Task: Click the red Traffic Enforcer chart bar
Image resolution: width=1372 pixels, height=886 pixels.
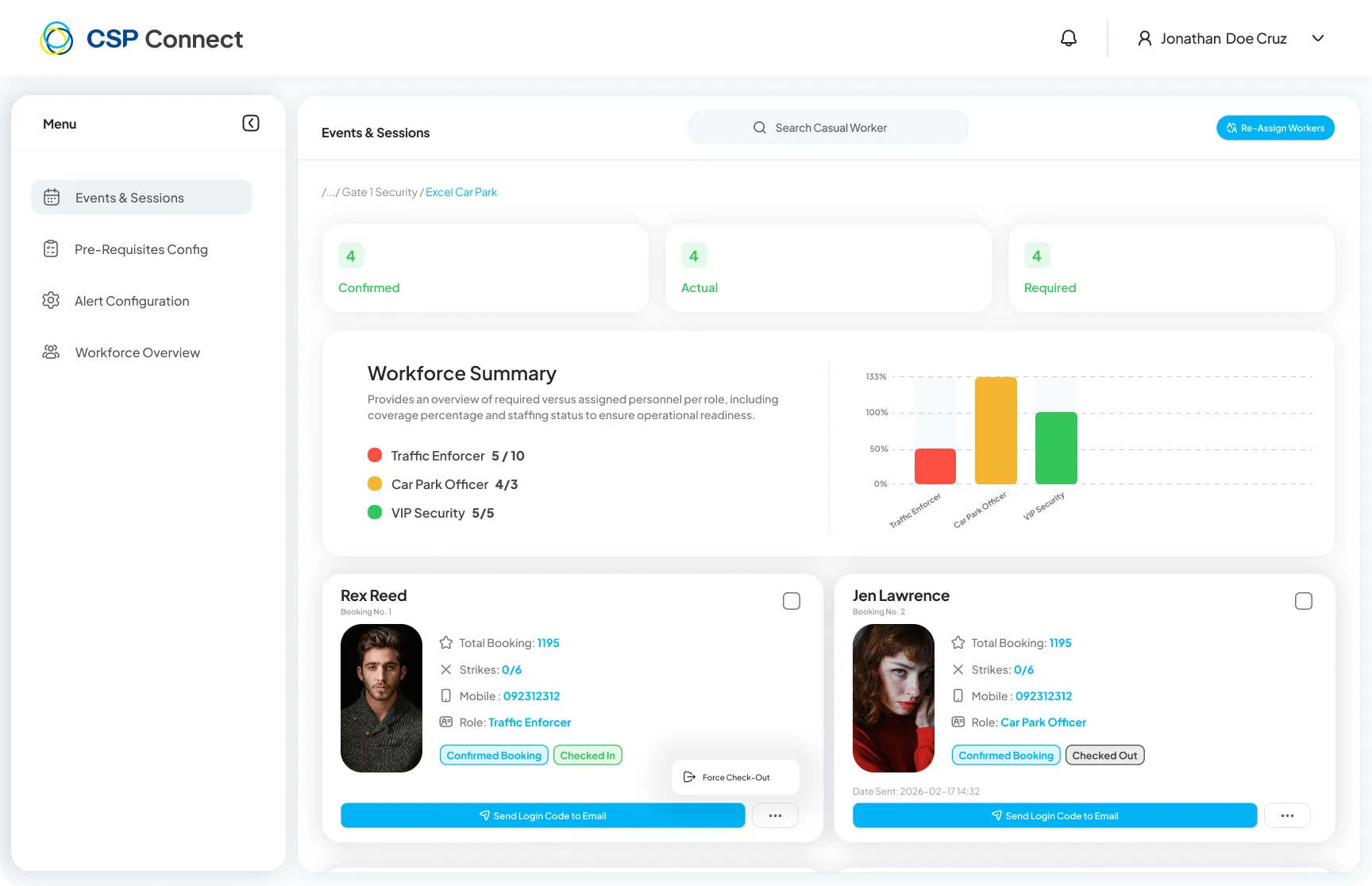Action: click(x=935, y=466)
